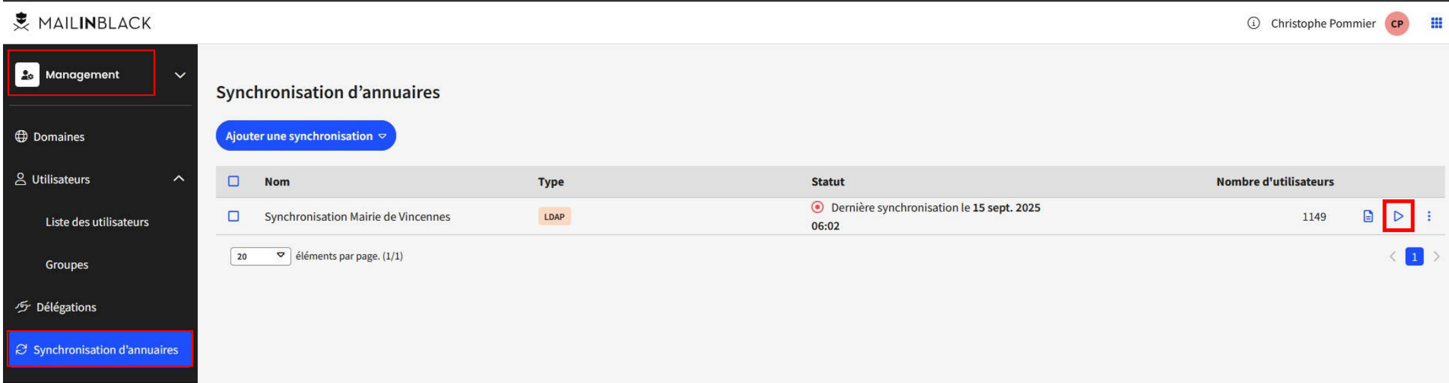This screenshot has width=1449, height=383.
Task: Open the synchronisation log document icon
Action: 1368,216
